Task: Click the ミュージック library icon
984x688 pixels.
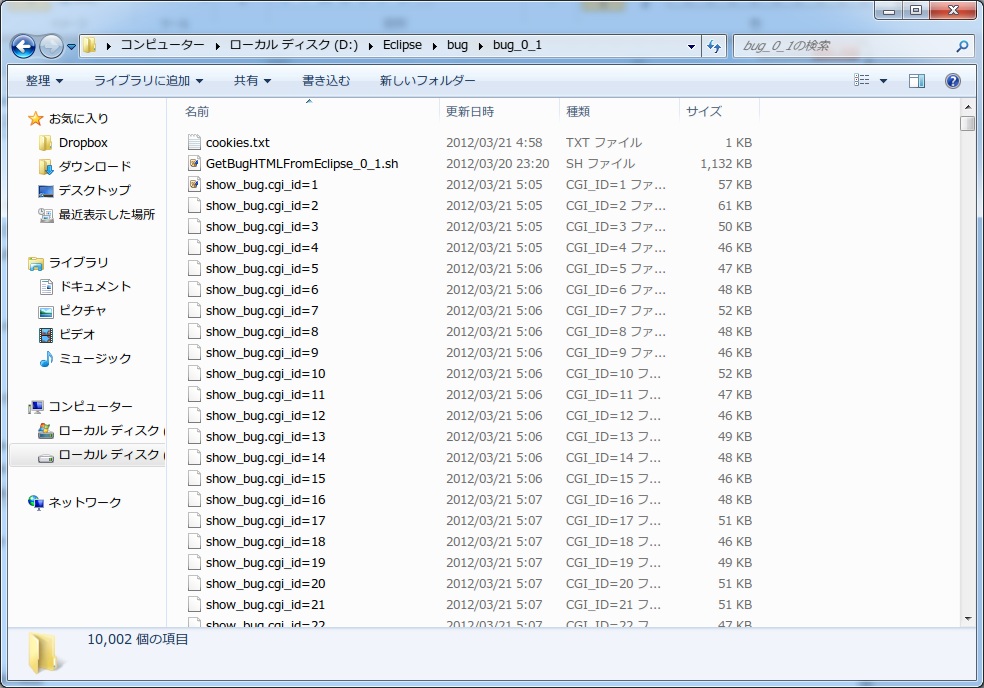Action: coord(46,359)
